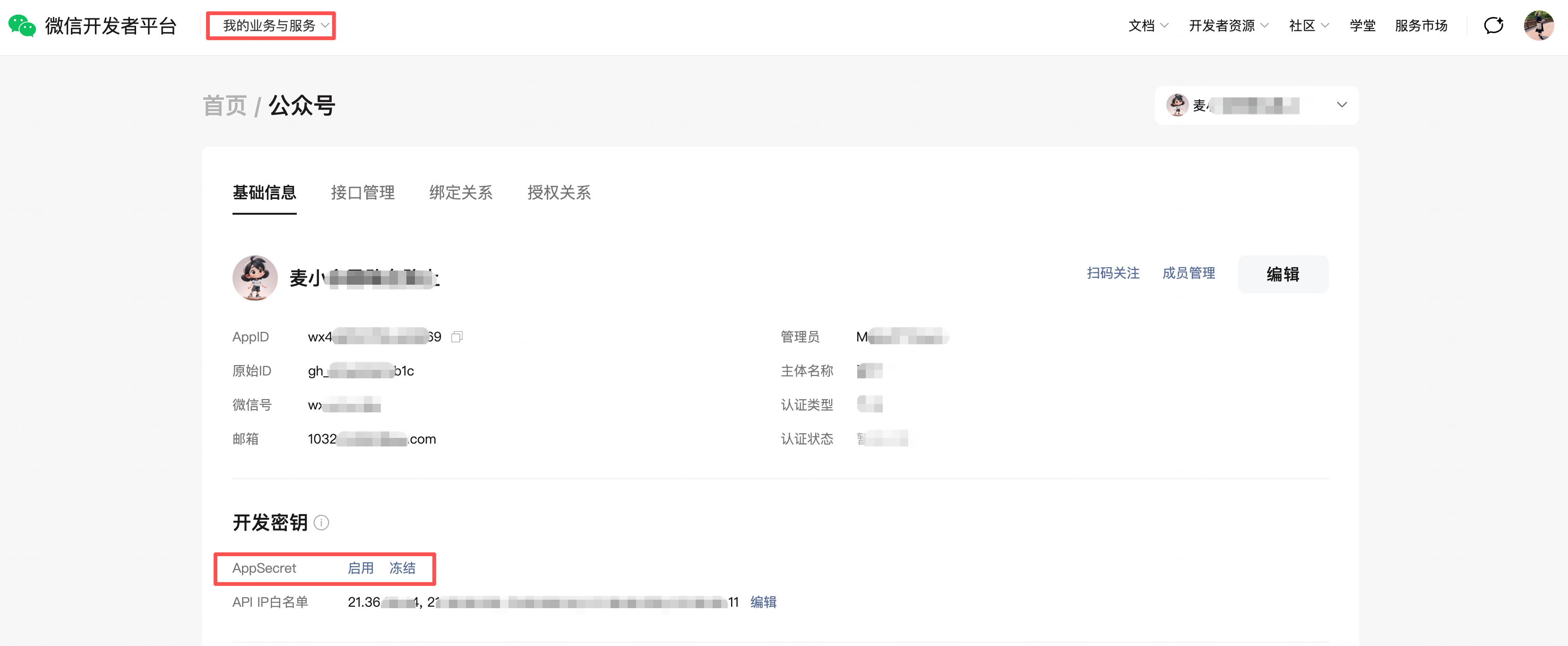The width and height of the screenshot is (1568, 646).
Task: Open the refresh chat bubble icon
Action: click(1493, 26)
